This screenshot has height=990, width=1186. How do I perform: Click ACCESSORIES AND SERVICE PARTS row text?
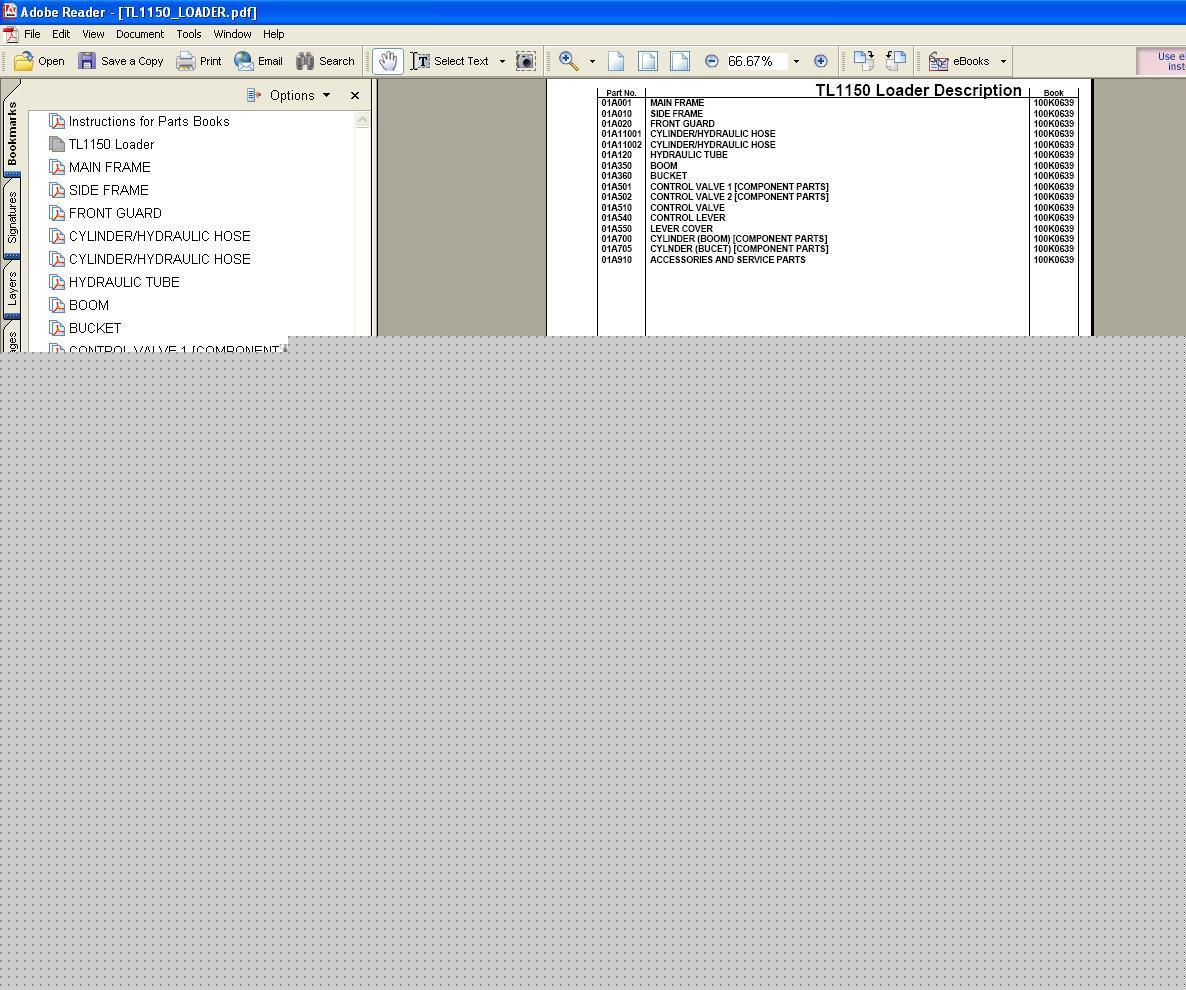728,259
